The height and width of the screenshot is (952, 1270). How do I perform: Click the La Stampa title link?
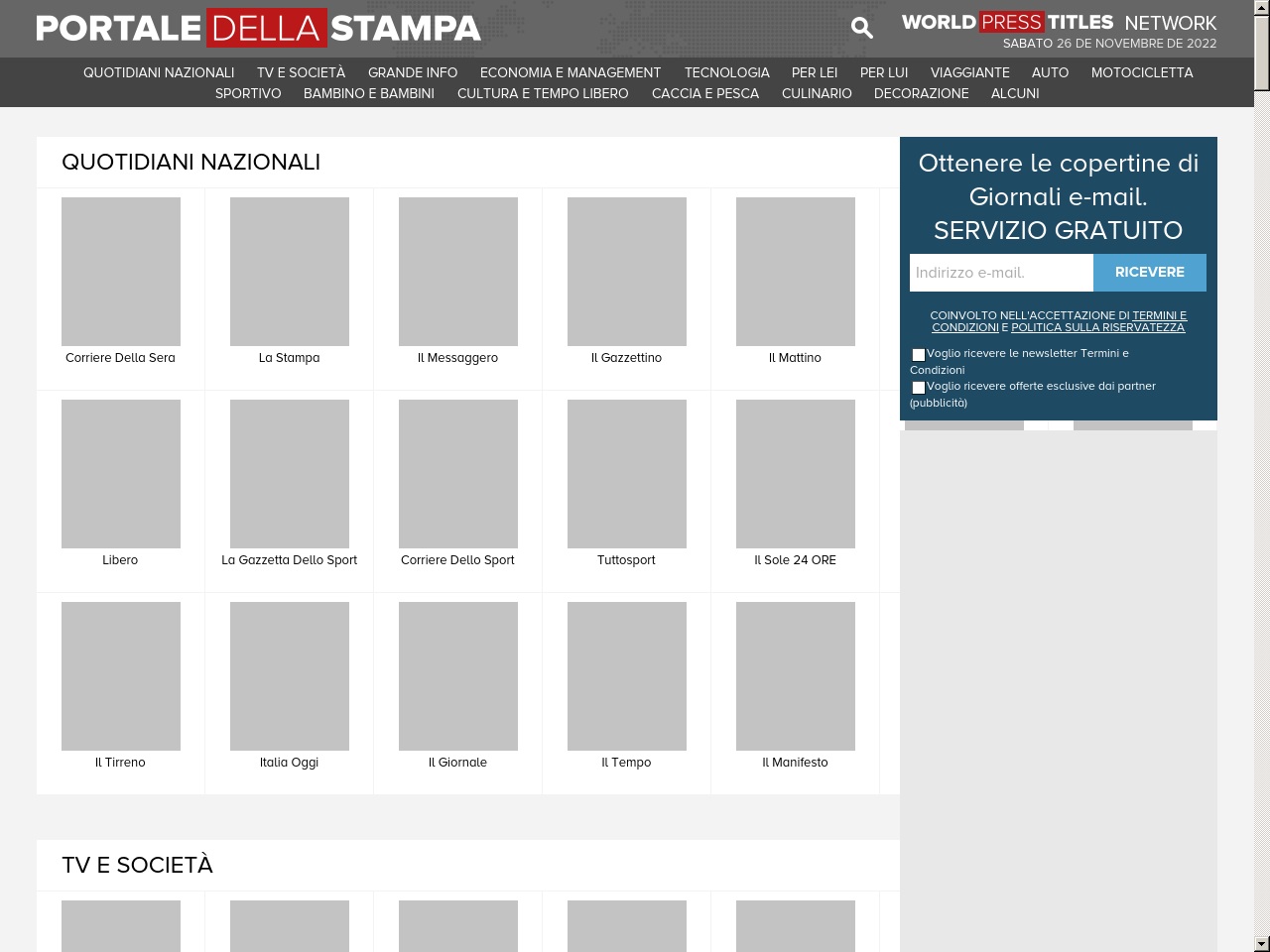(x=289, y=358)
